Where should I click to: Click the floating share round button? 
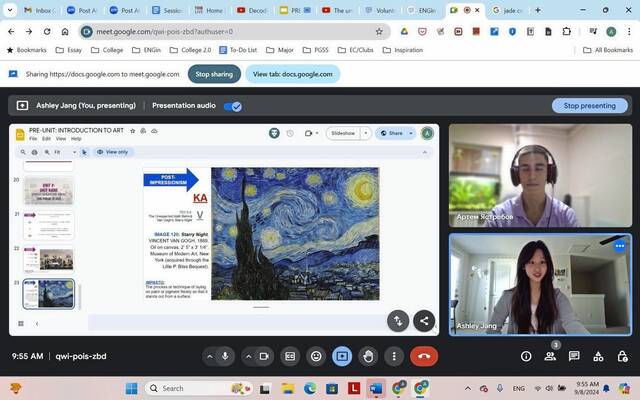point(424,321)
